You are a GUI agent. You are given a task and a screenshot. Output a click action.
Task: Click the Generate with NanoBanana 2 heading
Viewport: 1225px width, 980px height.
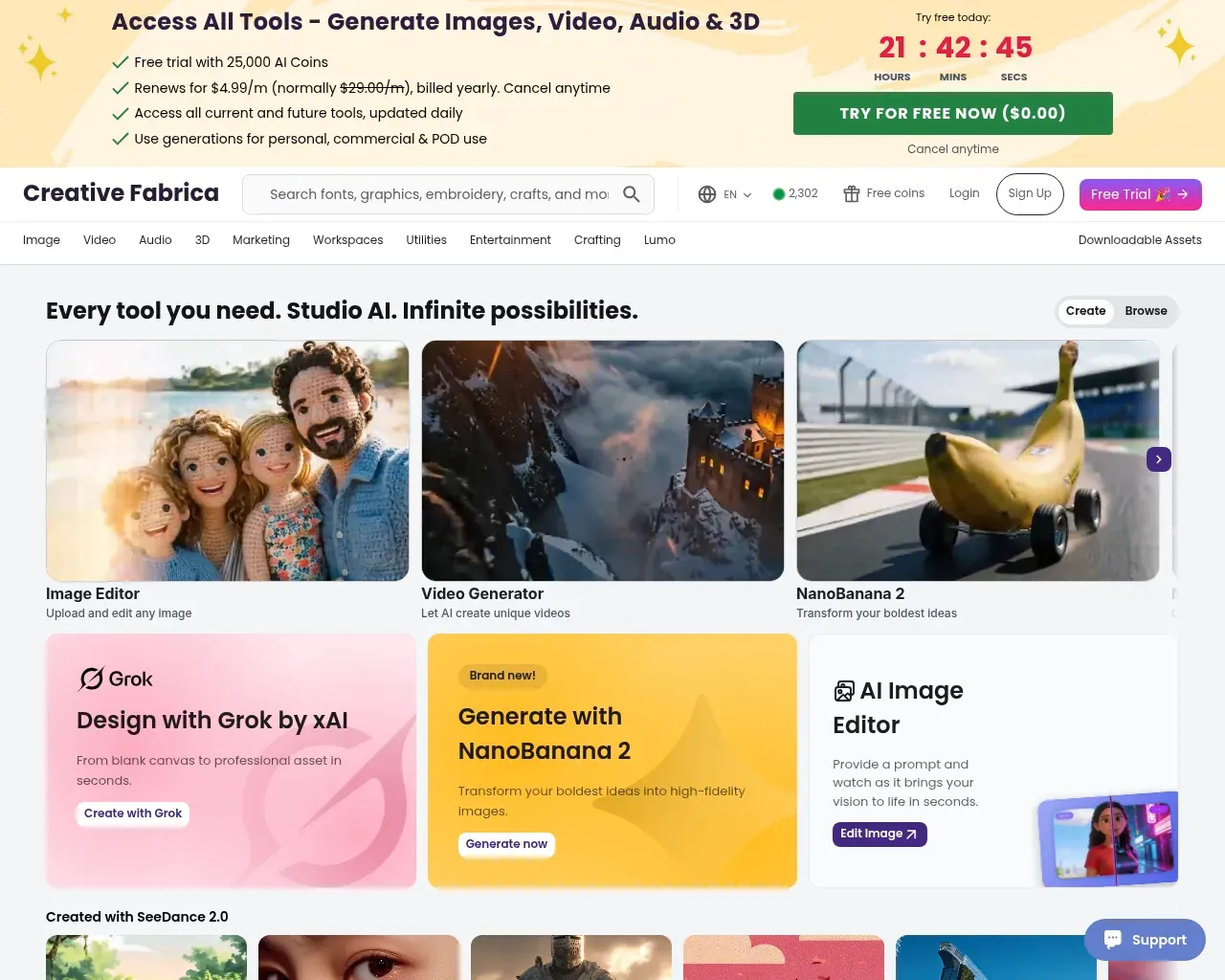pos(545,733)
